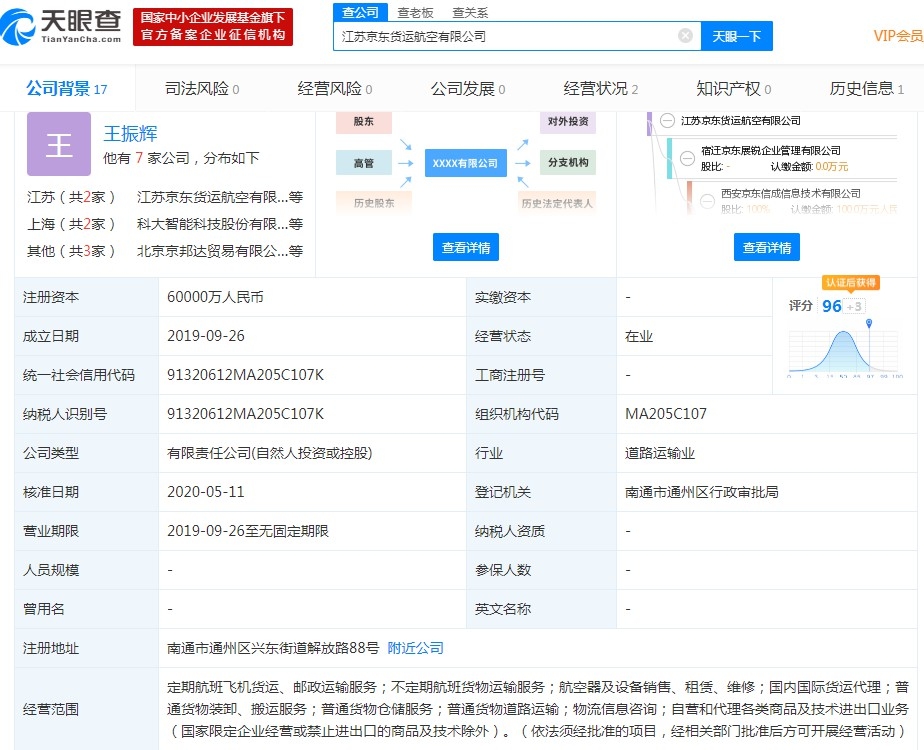This screenshot has height=750, width=924.
Task: Clear the search box with X icon
Action: coord(685,36)
